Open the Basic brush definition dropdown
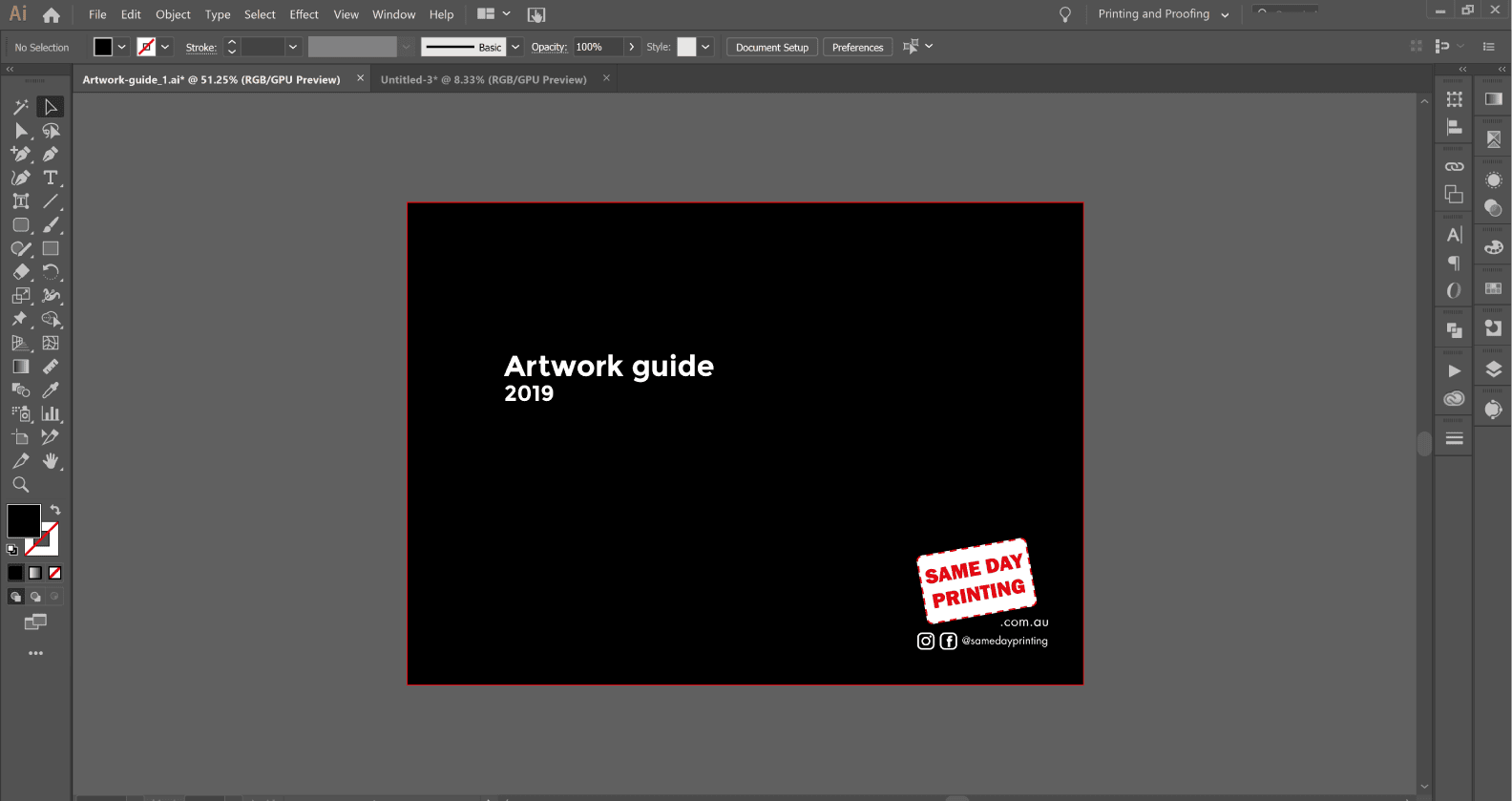This screenshot has width=1512, height=801. pyautogui.click(x=515, y=47)
